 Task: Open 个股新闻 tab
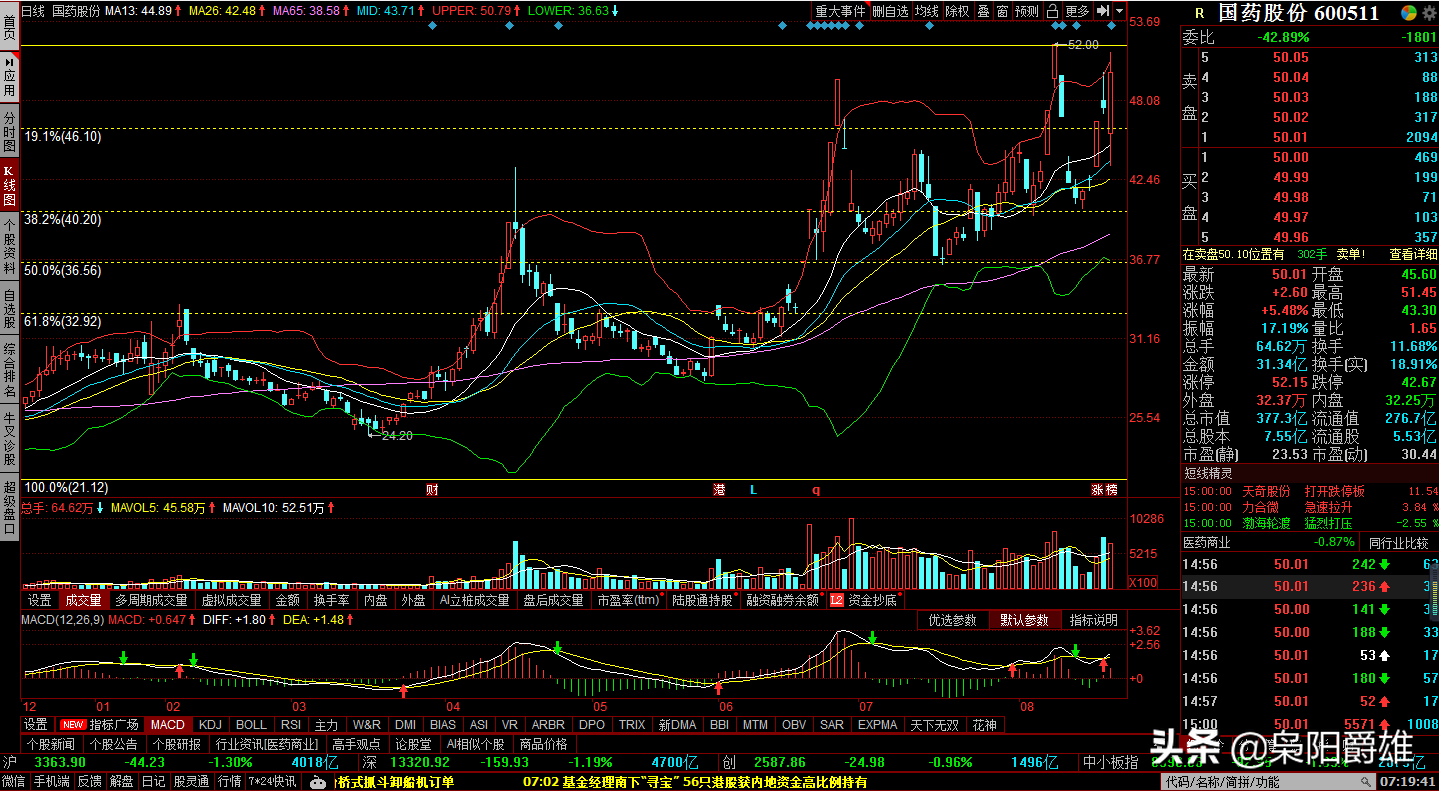click(x=51, y=744)
